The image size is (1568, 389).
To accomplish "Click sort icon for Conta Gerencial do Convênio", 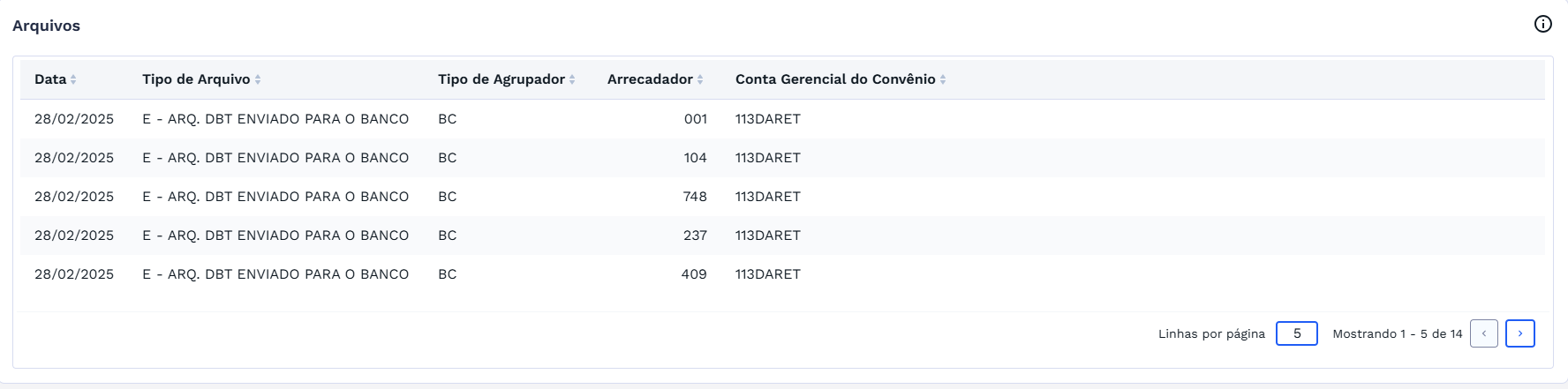I will 943,79.
